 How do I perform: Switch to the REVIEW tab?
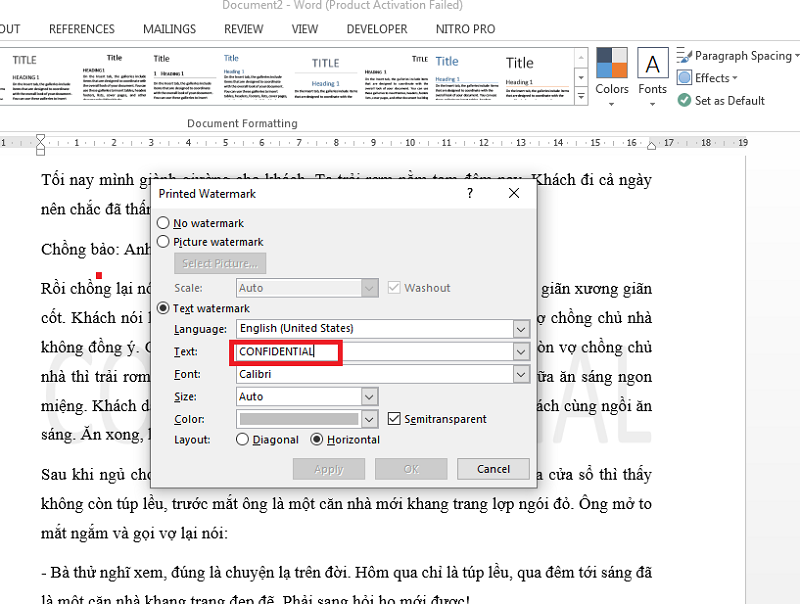tap(243, 29)
